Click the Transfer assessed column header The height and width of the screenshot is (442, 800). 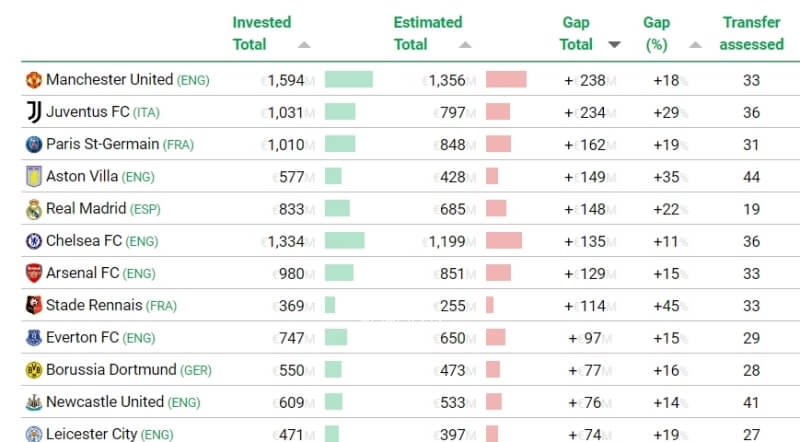click(752, 33)
